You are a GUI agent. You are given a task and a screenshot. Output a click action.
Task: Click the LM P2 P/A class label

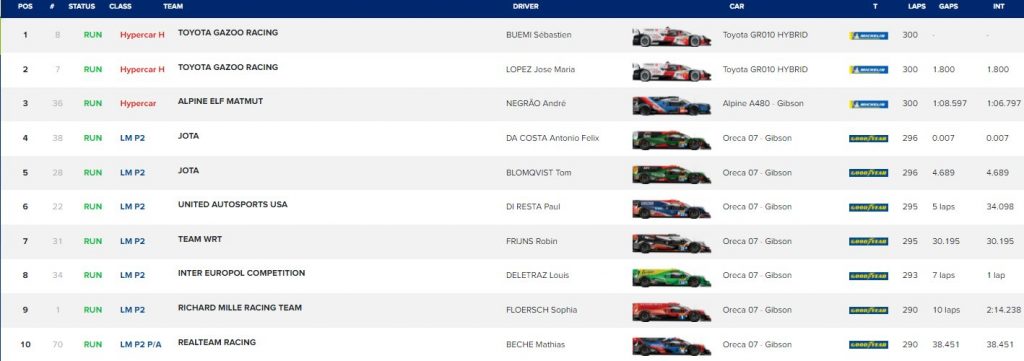click(x=140, y=345)
